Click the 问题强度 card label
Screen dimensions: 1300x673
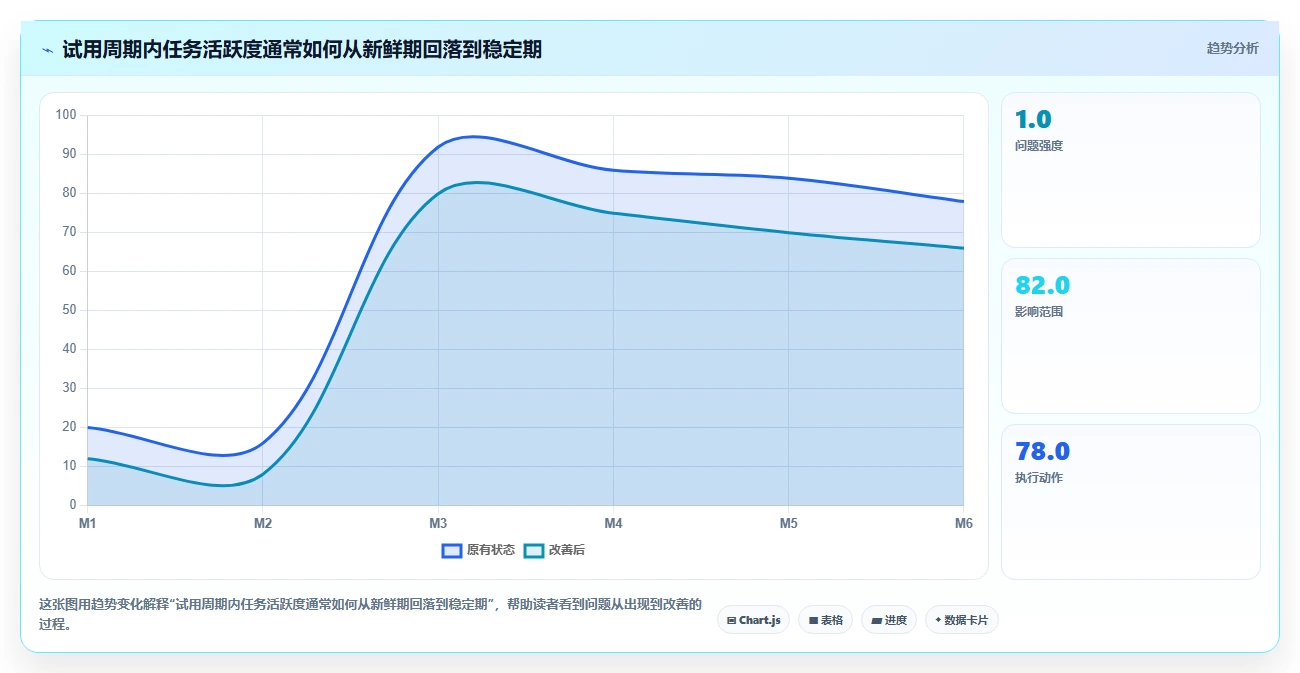pyautogui.click(x=1039, y=146)
